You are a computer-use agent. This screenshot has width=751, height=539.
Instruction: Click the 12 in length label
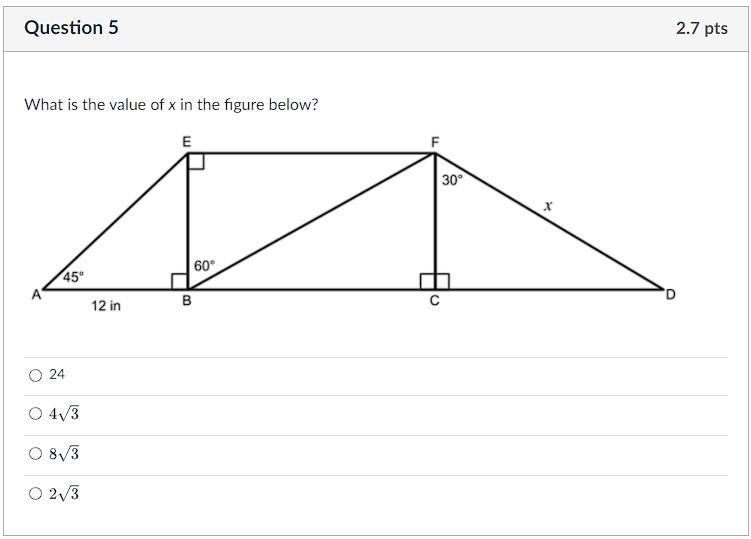[106, 306]
